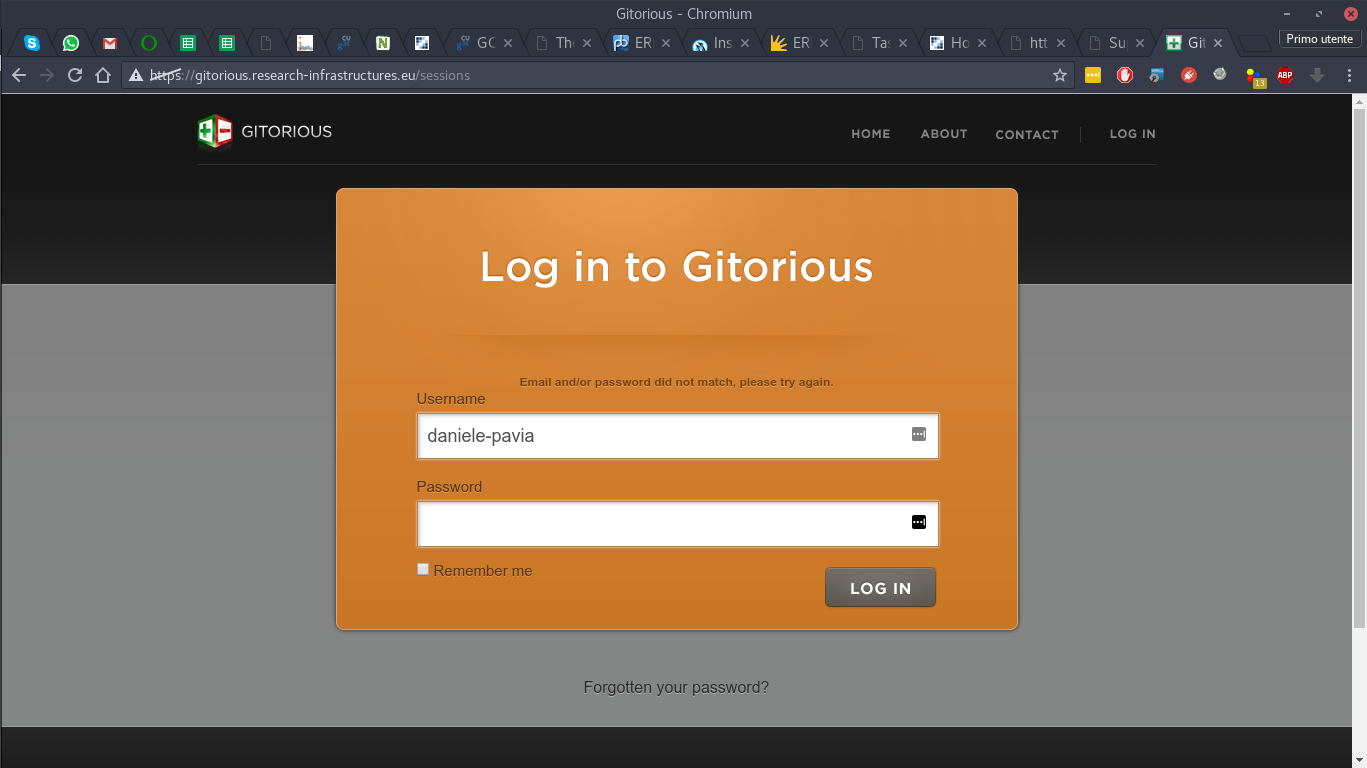1367x768 pixels.
Task: Switch to the 'Tas' tab
Action: [x=880, y=43]
